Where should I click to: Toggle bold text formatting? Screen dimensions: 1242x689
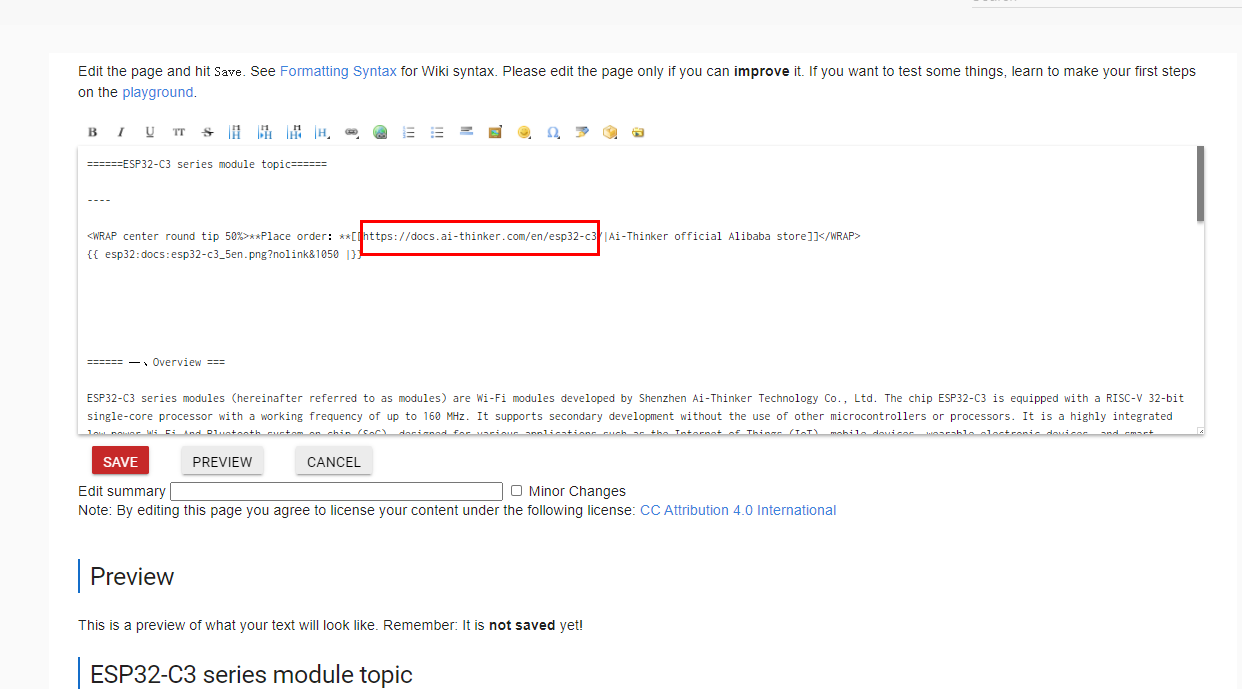click(x=93, y=132)
